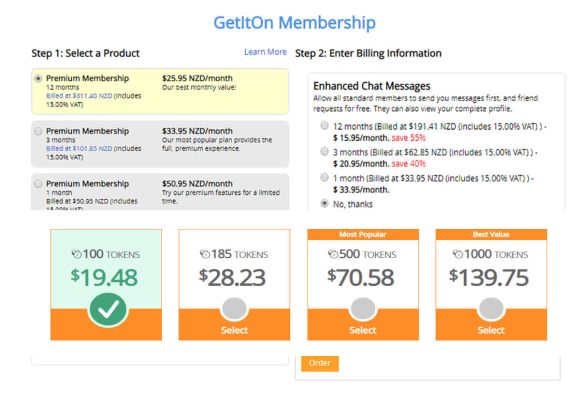Click Select under 185 tokens package
Viewport: 580px width, 398px height.
[x=234, y=330]
